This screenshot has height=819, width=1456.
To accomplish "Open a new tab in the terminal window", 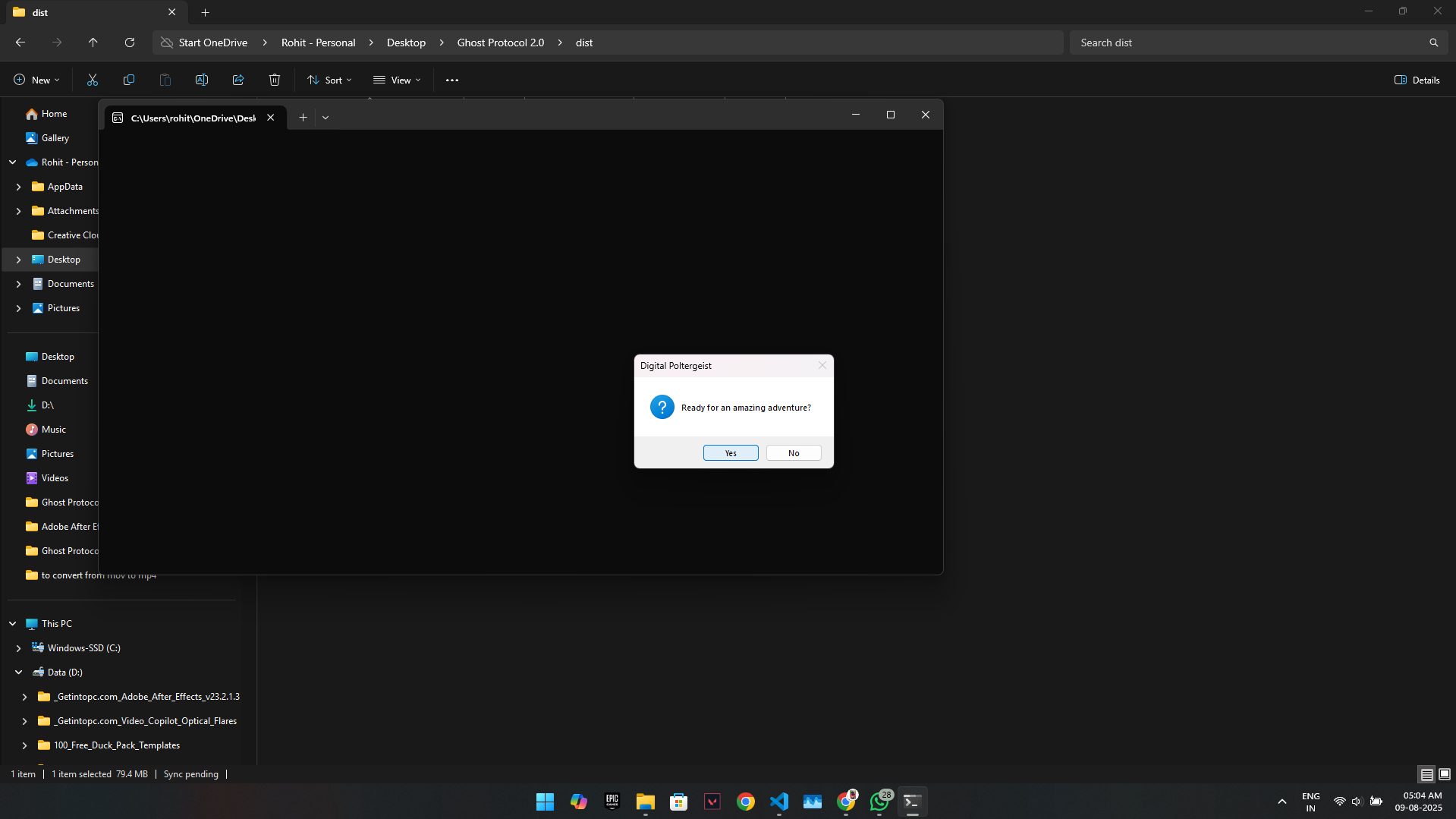I will [303, 117].
